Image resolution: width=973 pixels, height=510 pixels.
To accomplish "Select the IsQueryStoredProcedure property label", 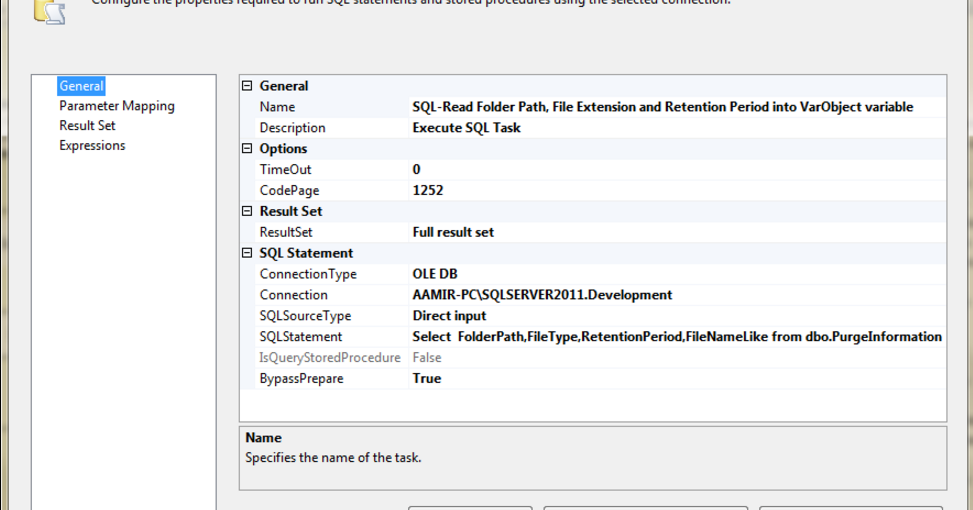I will click(330, 357).
